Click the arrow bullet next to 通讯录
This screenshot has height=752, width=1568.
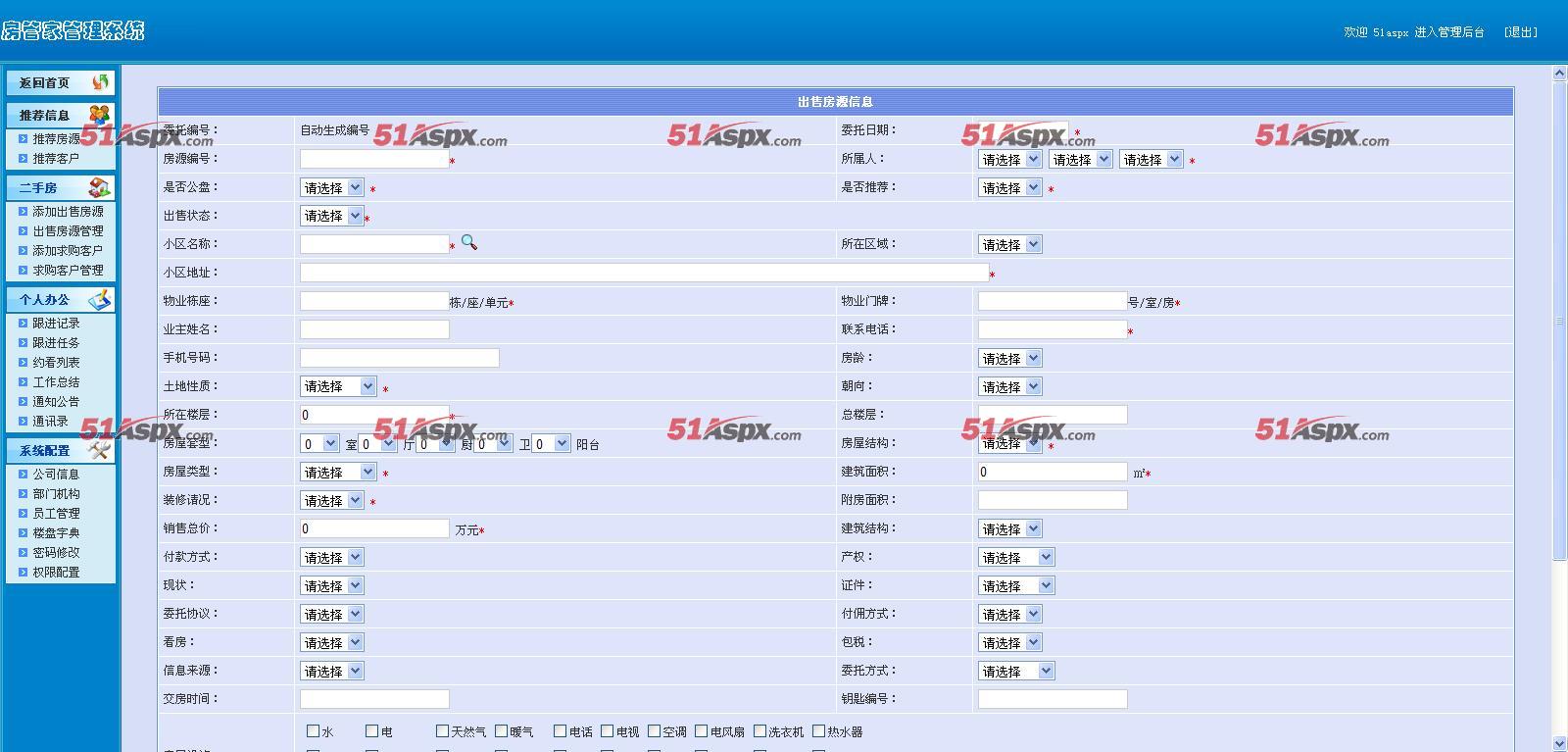point(24,421)
